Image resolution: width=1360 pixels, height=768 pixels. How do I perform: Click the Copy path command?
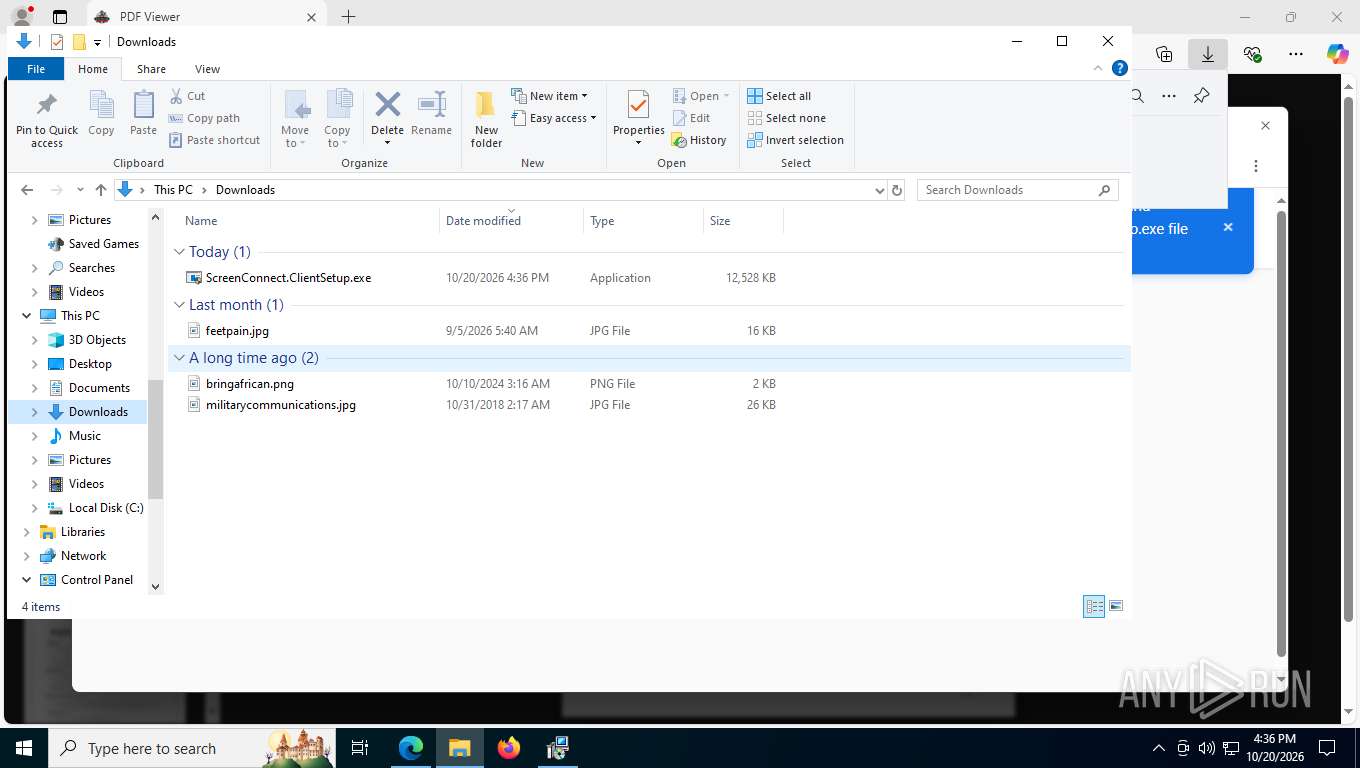coord(204,118)
